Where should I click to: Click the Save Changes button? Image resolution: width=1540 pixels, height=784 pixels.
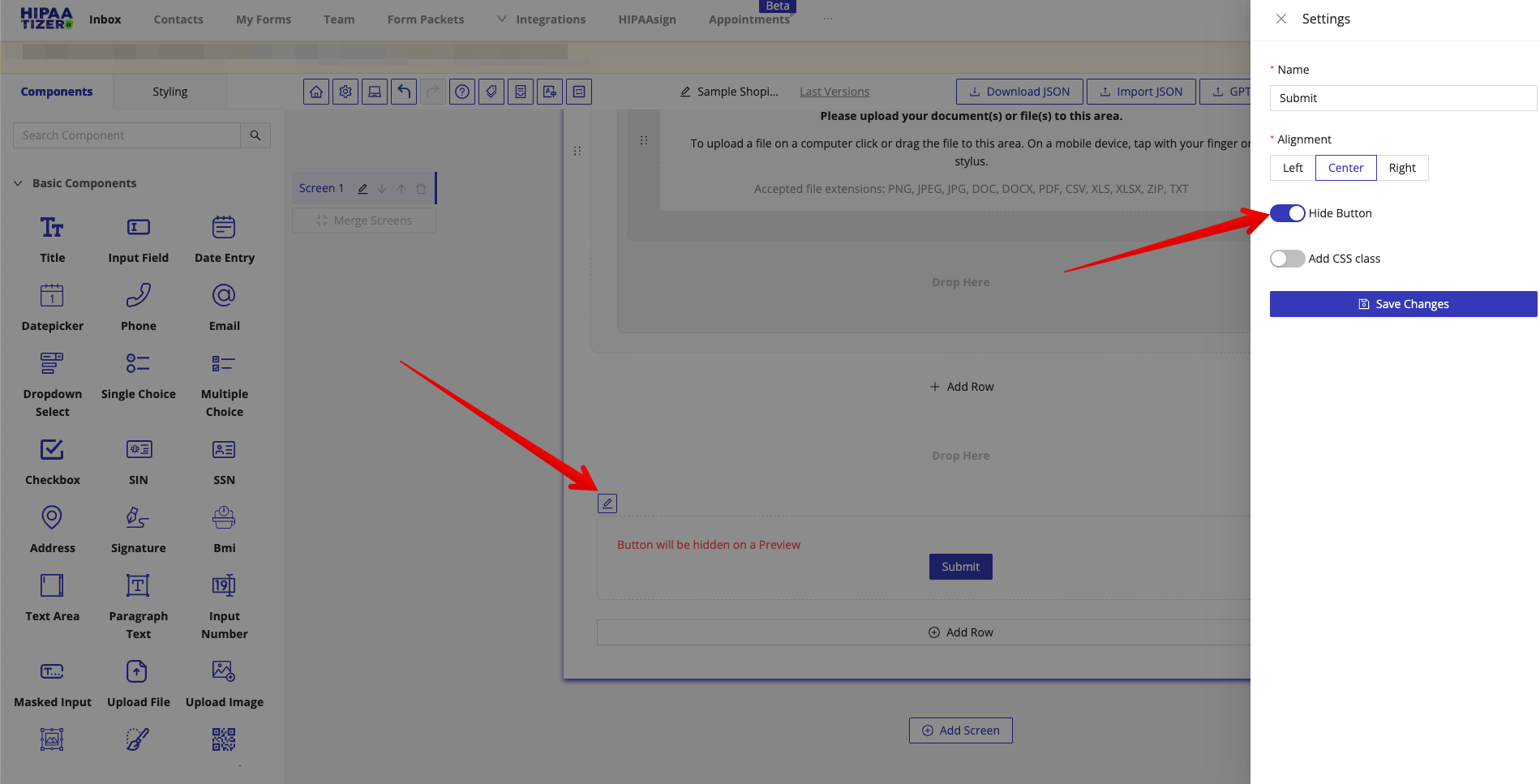click(1403, 304)
